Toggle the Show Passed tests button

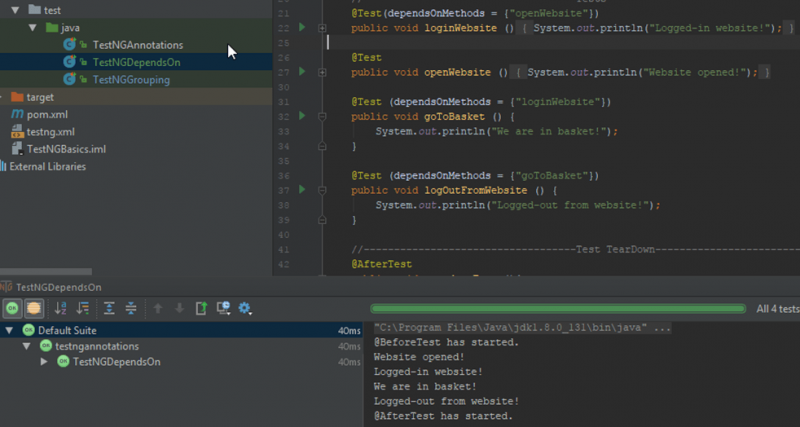12,308
